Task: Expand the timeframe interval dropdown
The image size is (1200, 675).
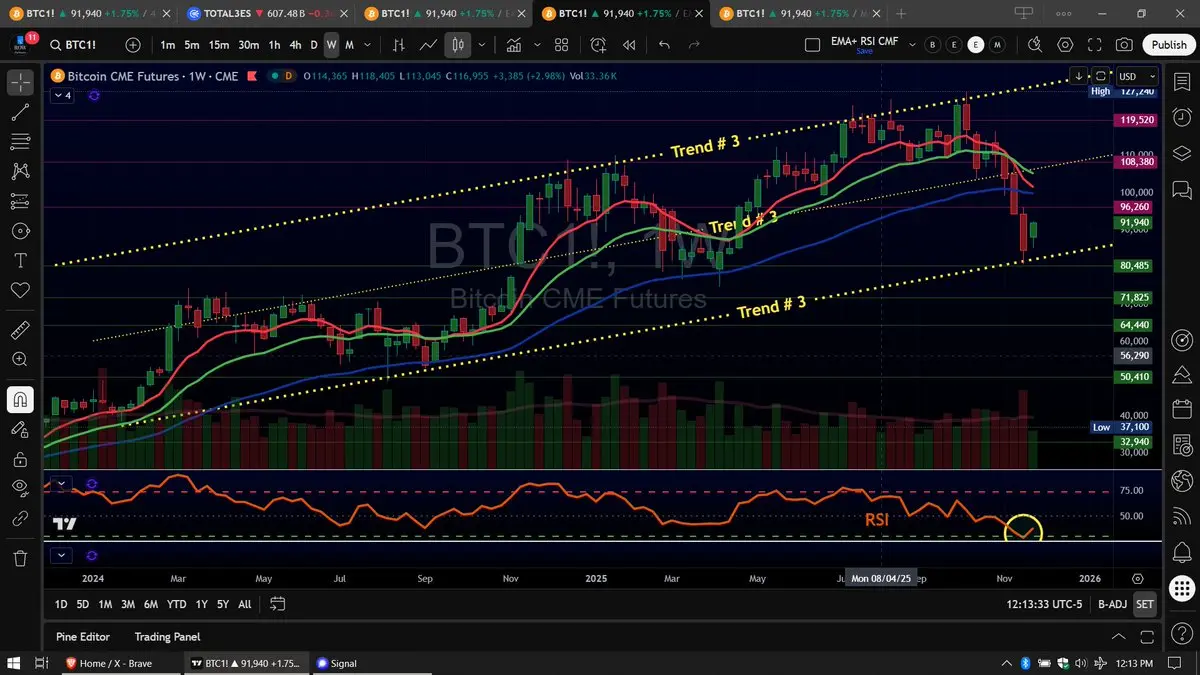Action: pyautogui.click(x=368, y=45)
